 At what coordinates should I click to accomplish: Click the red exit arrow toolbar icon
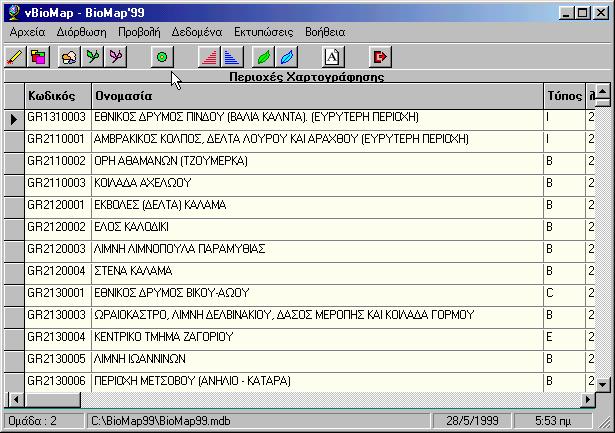click(380, 57)
